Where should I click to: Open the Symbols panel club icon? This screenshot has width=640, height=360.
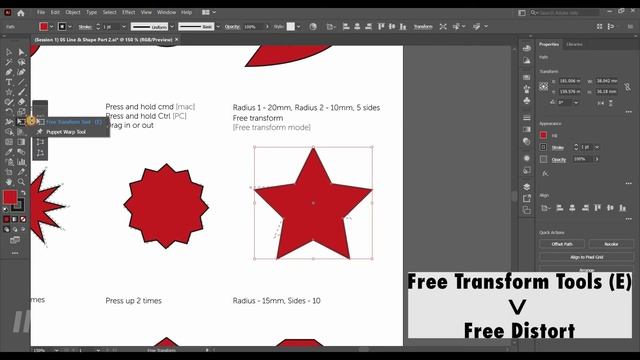pos(527,100)
